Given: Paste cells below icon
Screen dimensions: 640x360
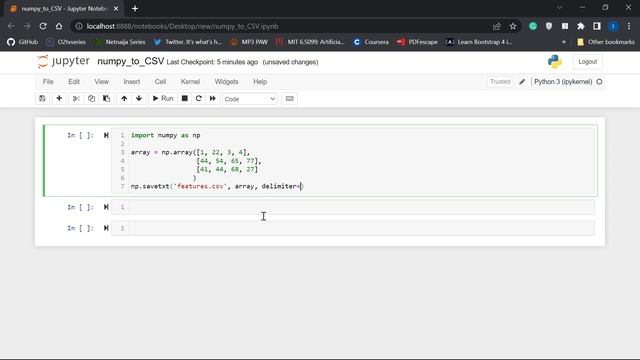Looking at the screenshot, I should point(107,98).
